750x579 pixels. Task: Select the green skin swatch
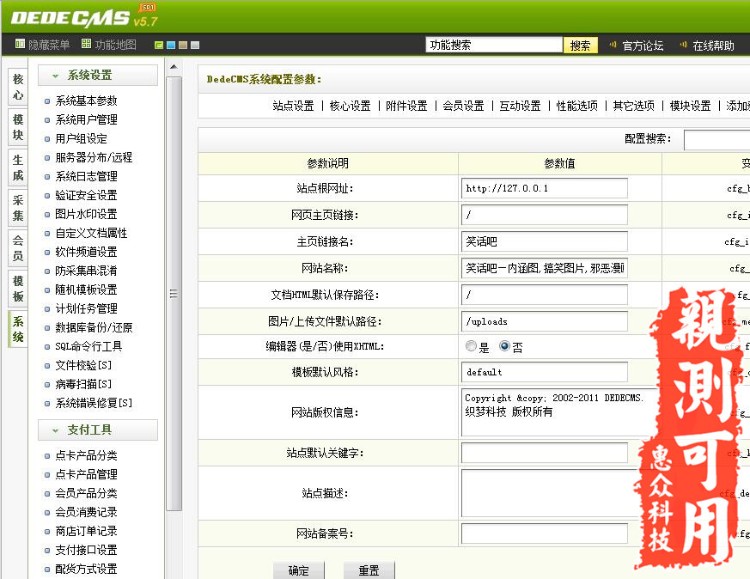click(159, 45)
